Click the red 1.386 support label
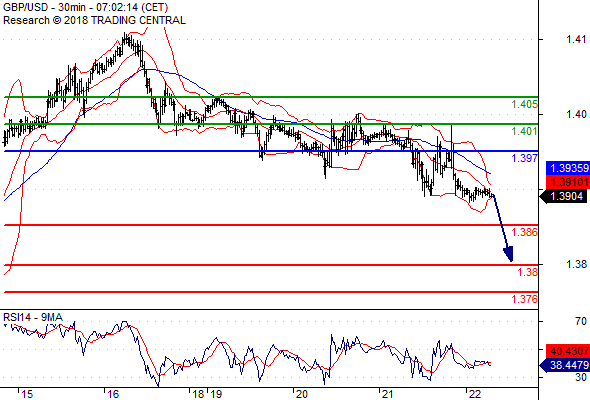Image resolution: width=590 pixels, height=400 pixels. 524,232
